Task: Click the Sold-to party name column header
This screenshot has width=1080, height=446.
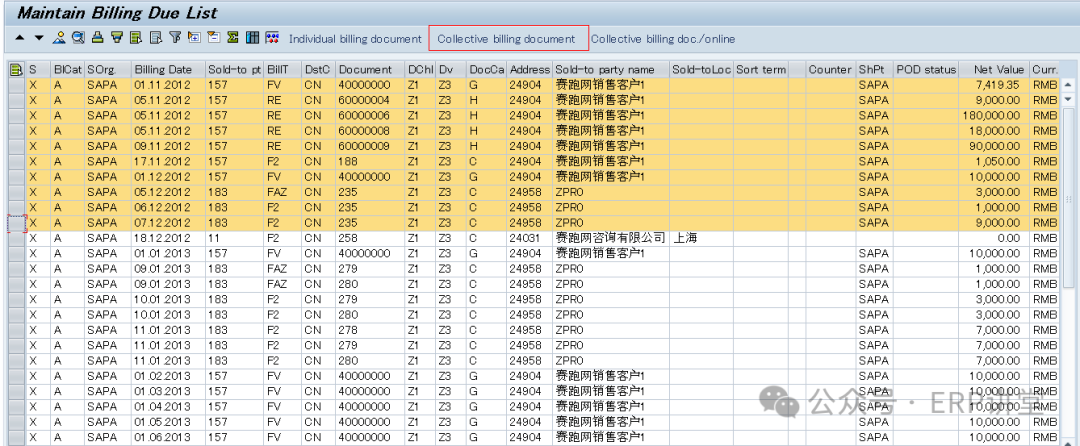Action: tap(605, 70)
